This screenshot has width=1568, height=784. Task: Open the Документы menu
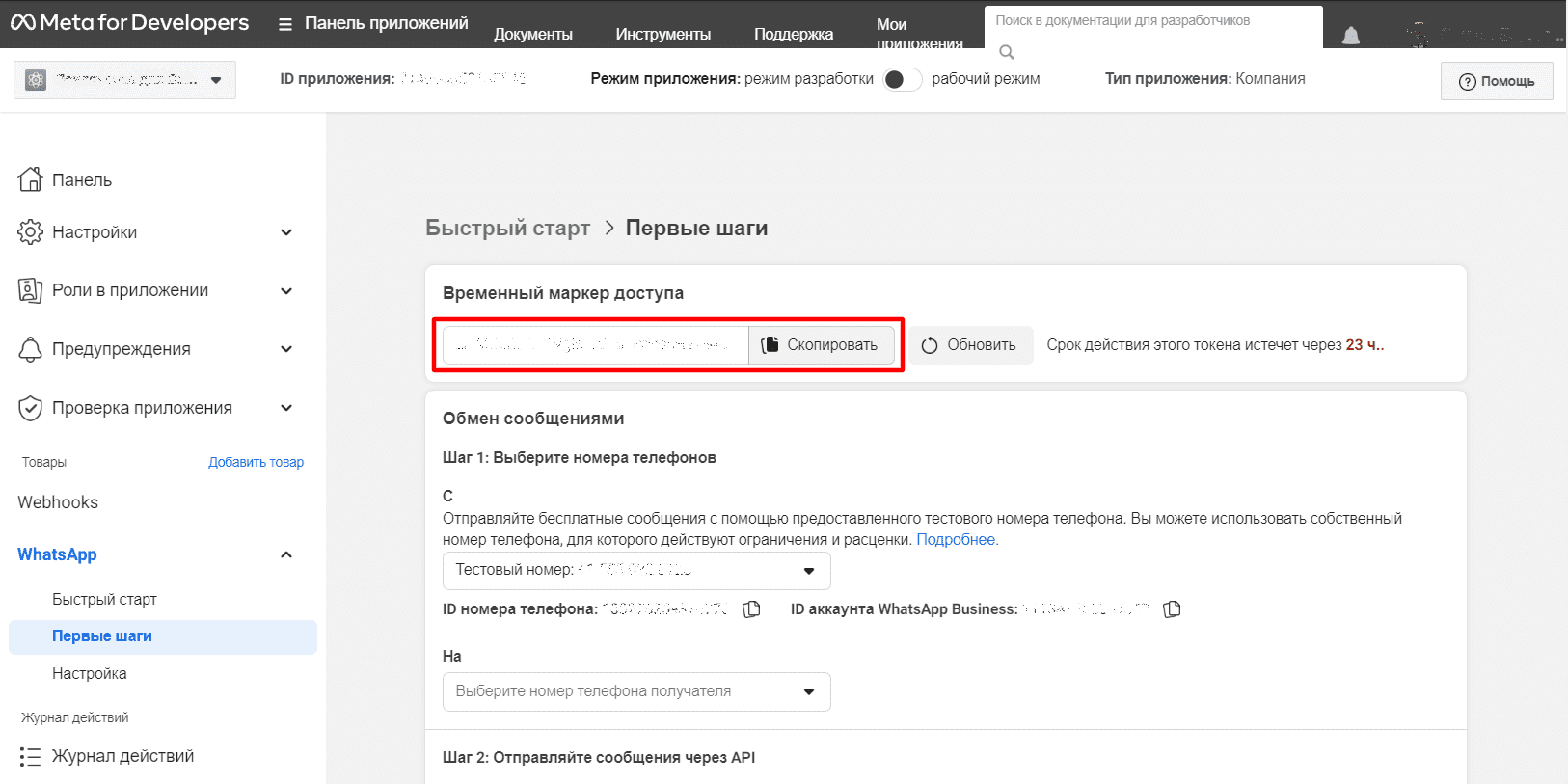coord(533,34)
